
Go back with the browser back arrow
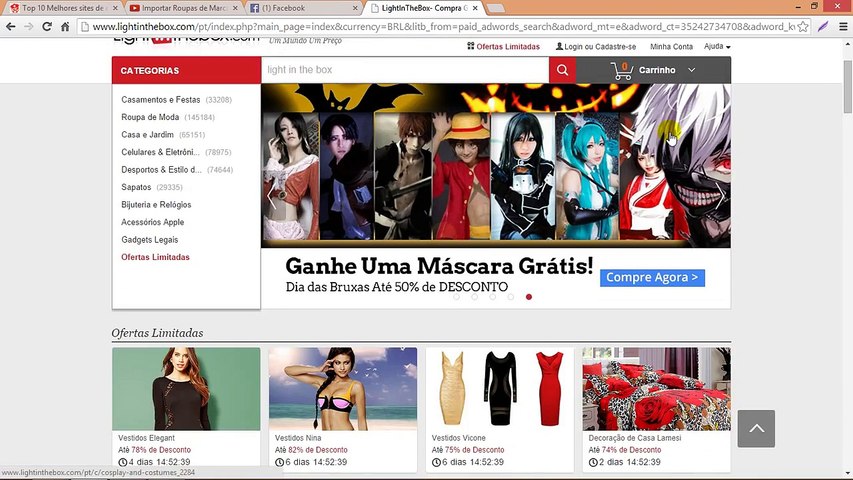point(10,27)
